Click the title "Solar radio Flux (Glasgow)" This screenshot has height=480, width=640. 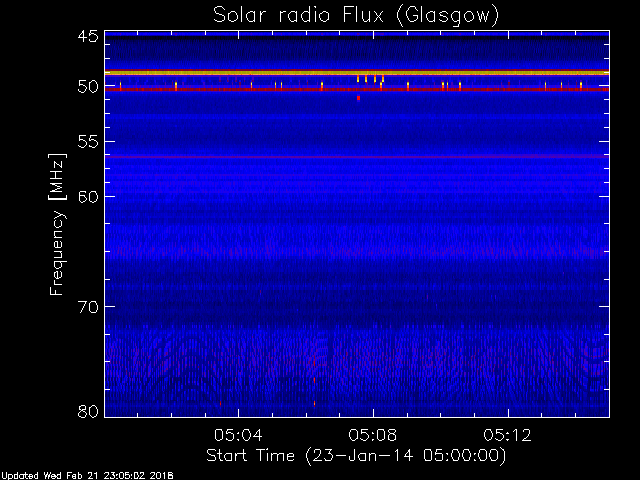pos(356,16)
